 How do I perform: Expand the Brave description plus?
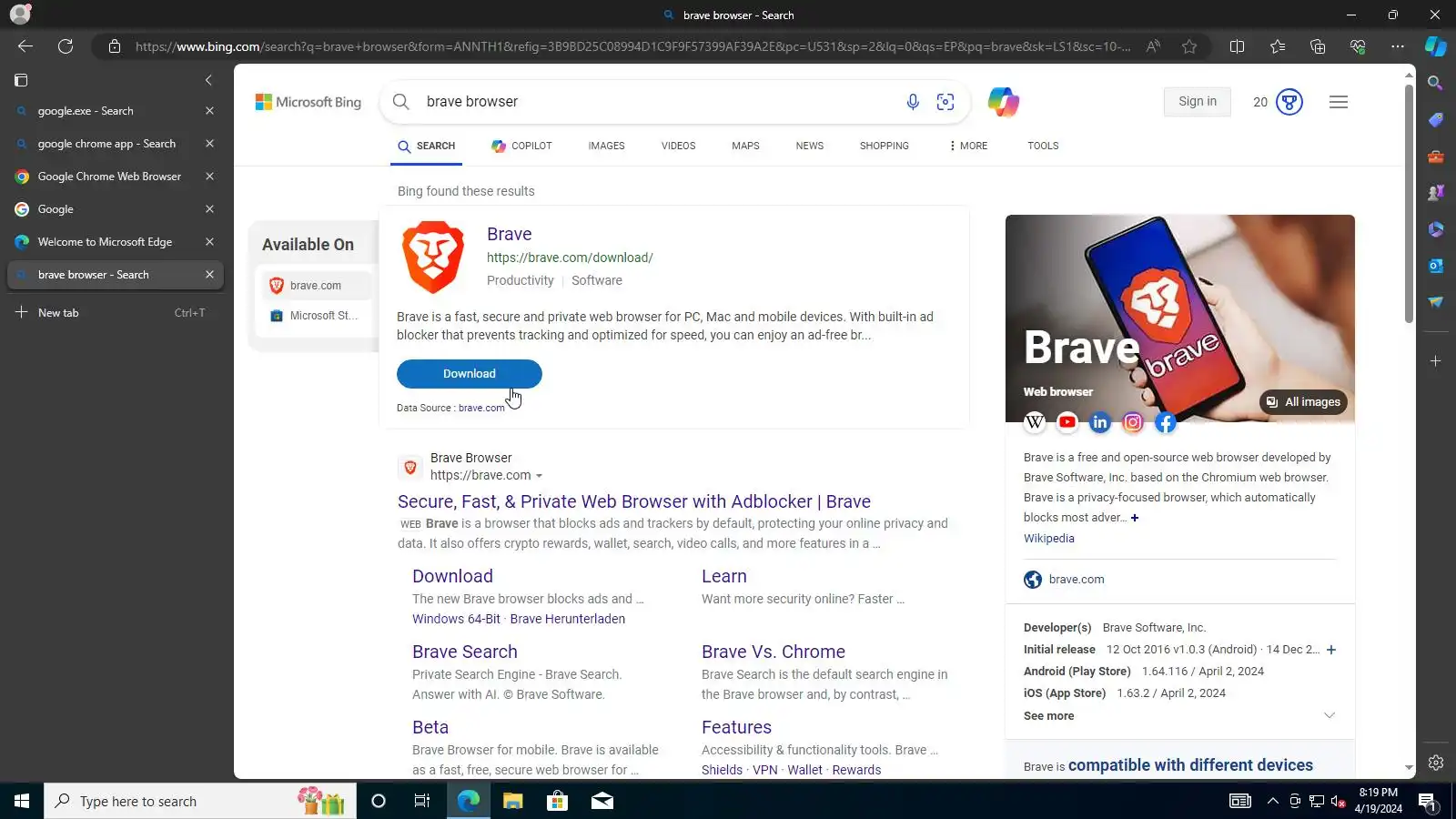click(1135, 518)
